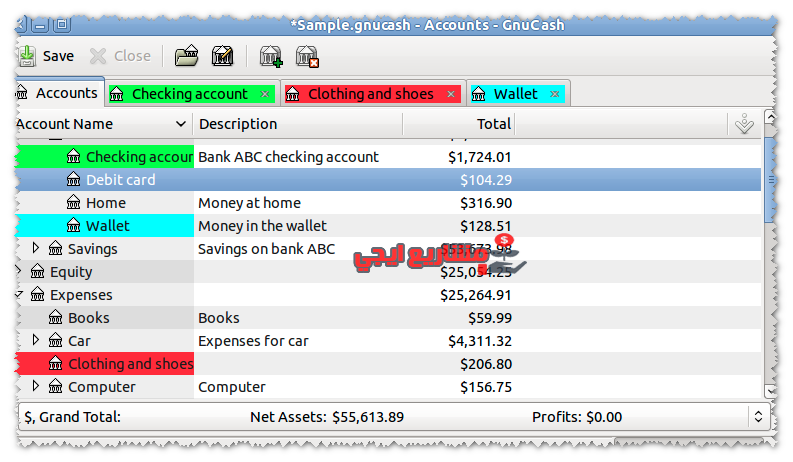Open the Grand Total summary bar selector
Screen dimensions: 793x462
point(758,417)
